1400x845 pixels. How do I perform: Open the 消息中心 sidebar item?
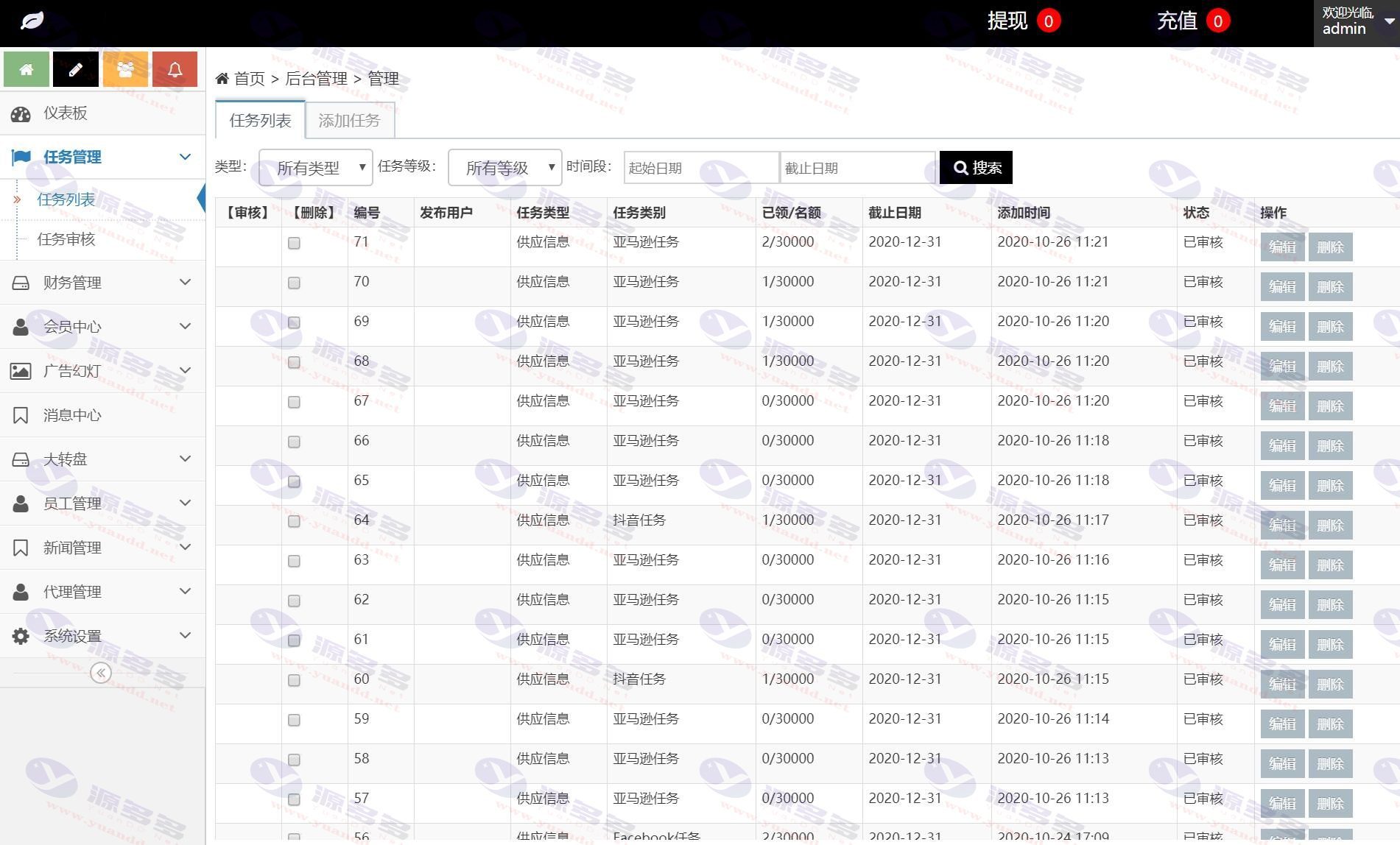(x=102, y=415)
